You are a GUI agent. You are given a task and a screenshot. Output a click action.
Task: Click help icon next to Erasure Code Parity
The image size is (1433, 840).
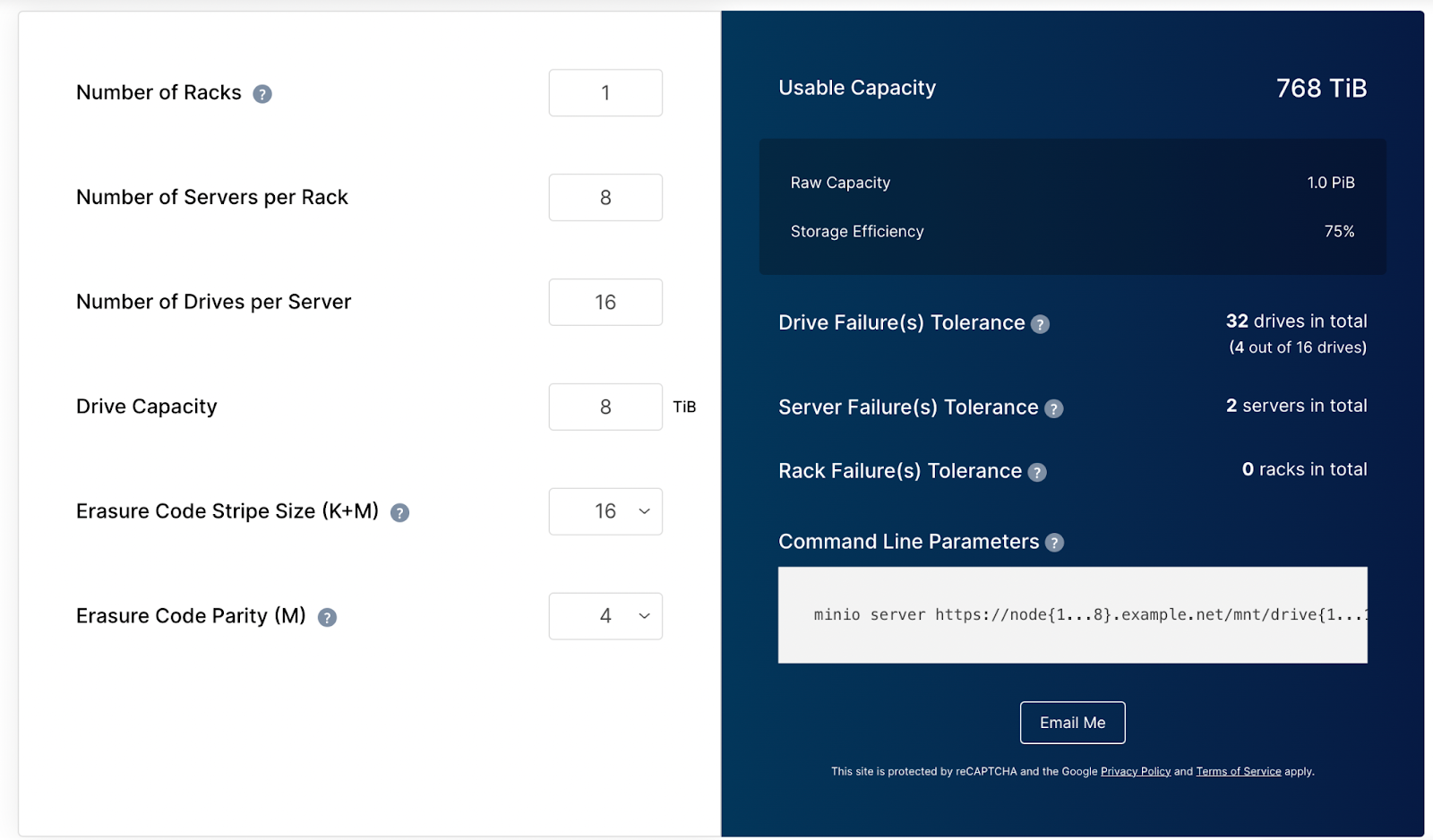[x=327, y=618]
